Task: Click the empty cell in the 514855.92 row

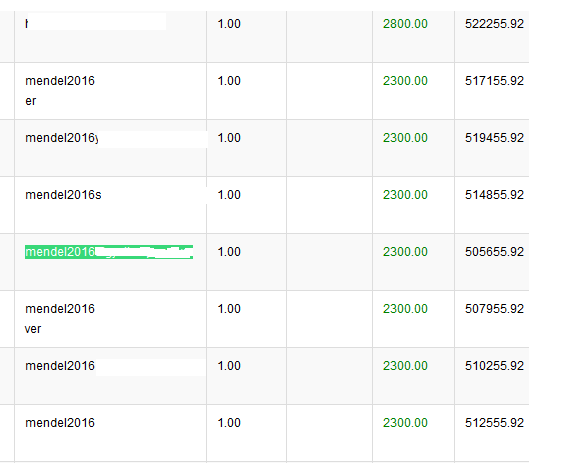Action: pos(329,205)
